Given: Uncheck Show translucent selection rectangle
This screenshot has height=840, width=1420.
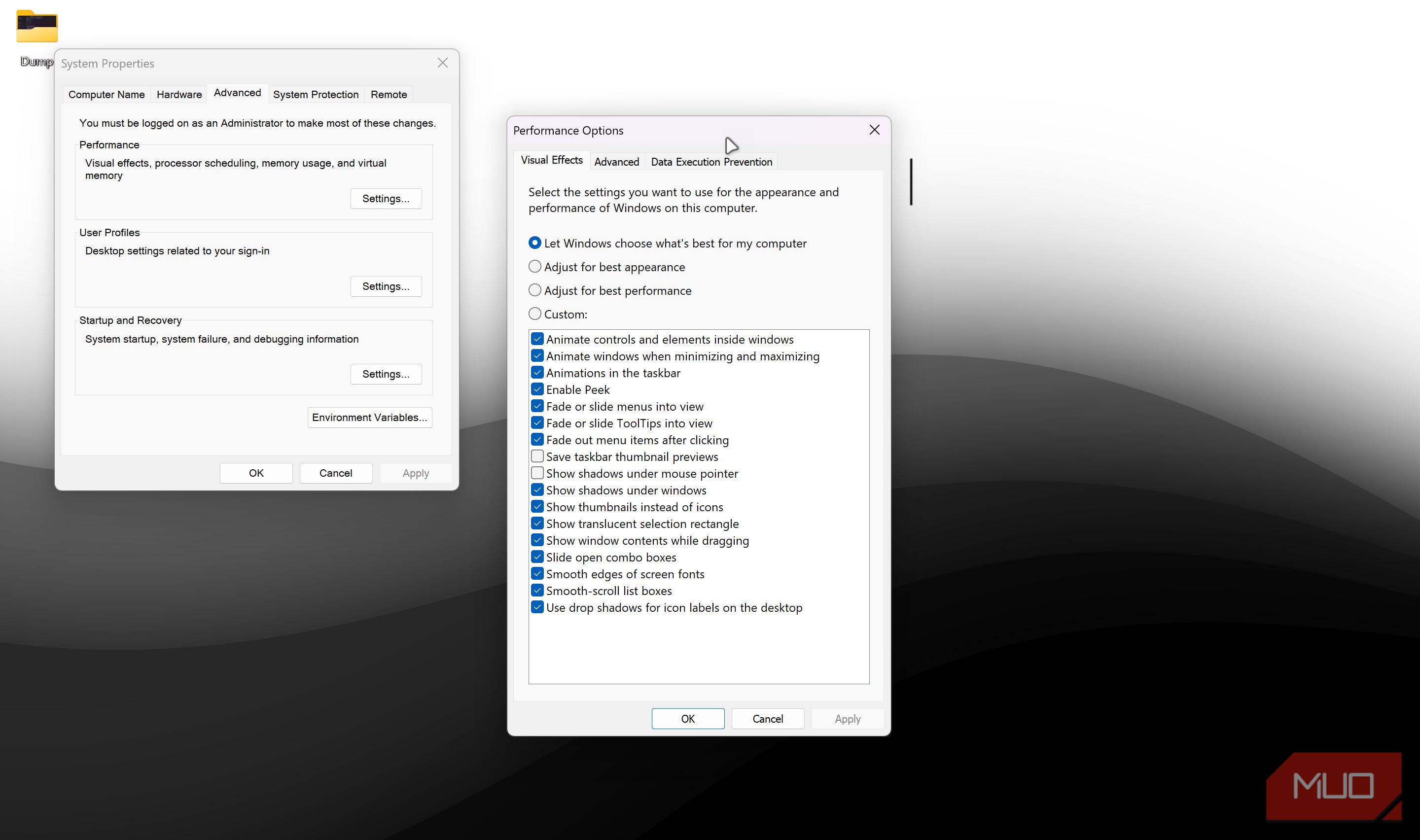Looking at the screenshot, I should pyautogui.click(x=537, y=524).
